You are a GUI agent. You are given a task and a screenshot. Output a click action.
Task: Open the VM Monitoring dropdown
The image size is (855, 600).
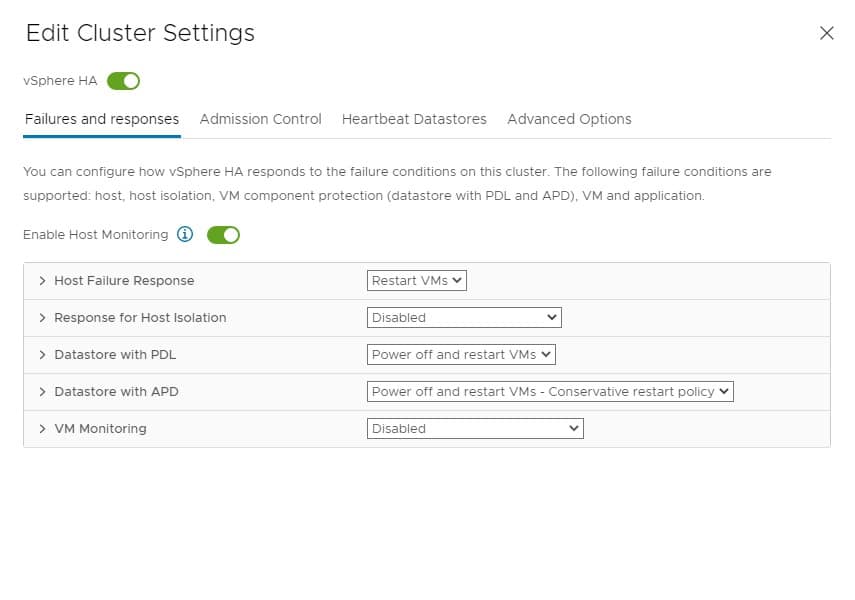[475, 429]
